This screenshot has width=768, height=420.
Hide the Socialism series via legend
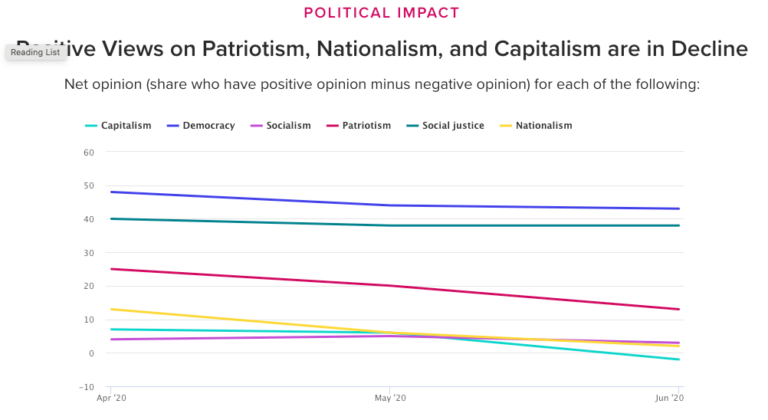pos(281,126)
